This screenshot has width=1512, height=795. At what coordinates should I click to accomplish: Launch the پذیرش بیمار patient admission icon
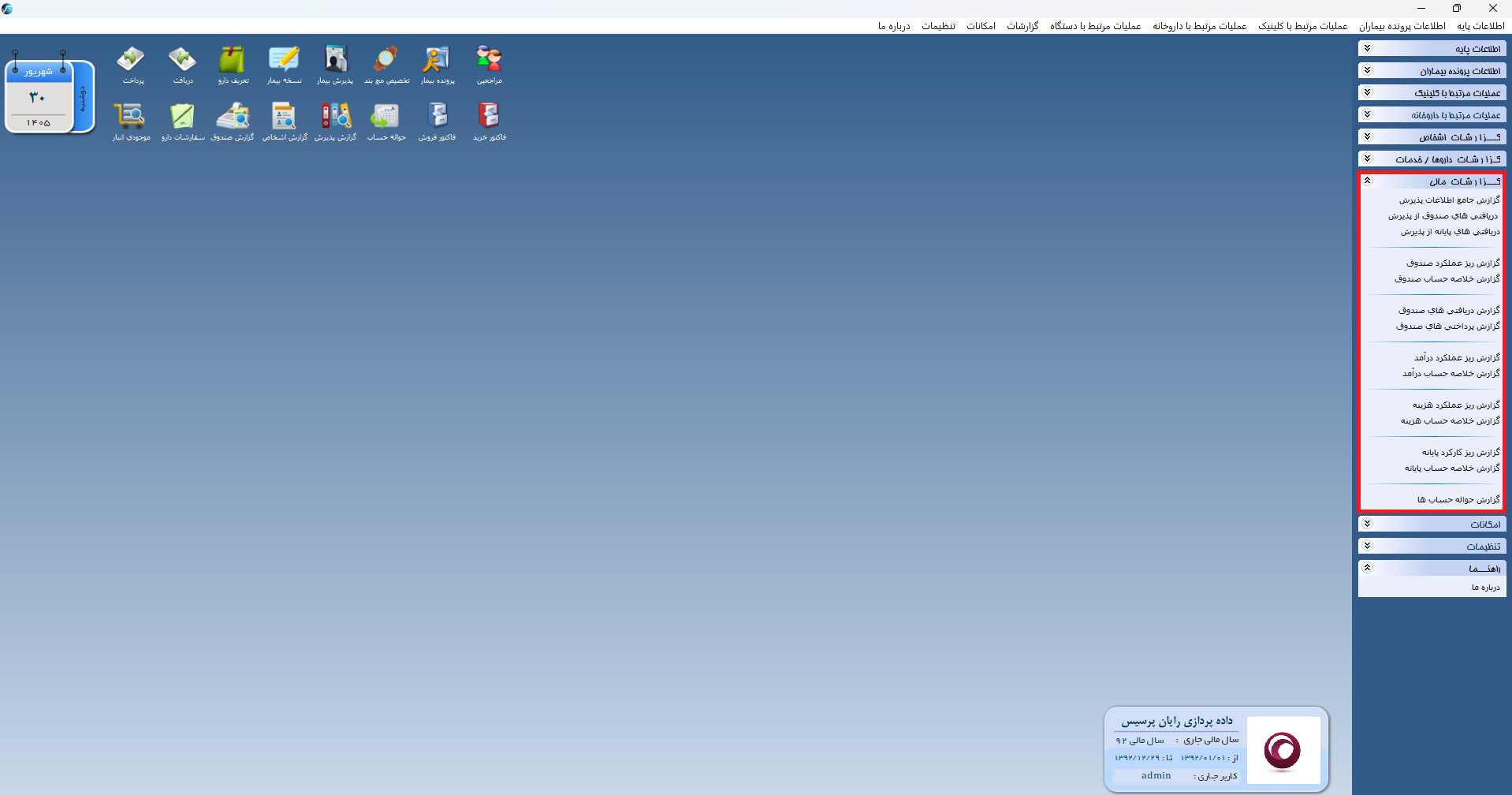[x=335, y=64]
